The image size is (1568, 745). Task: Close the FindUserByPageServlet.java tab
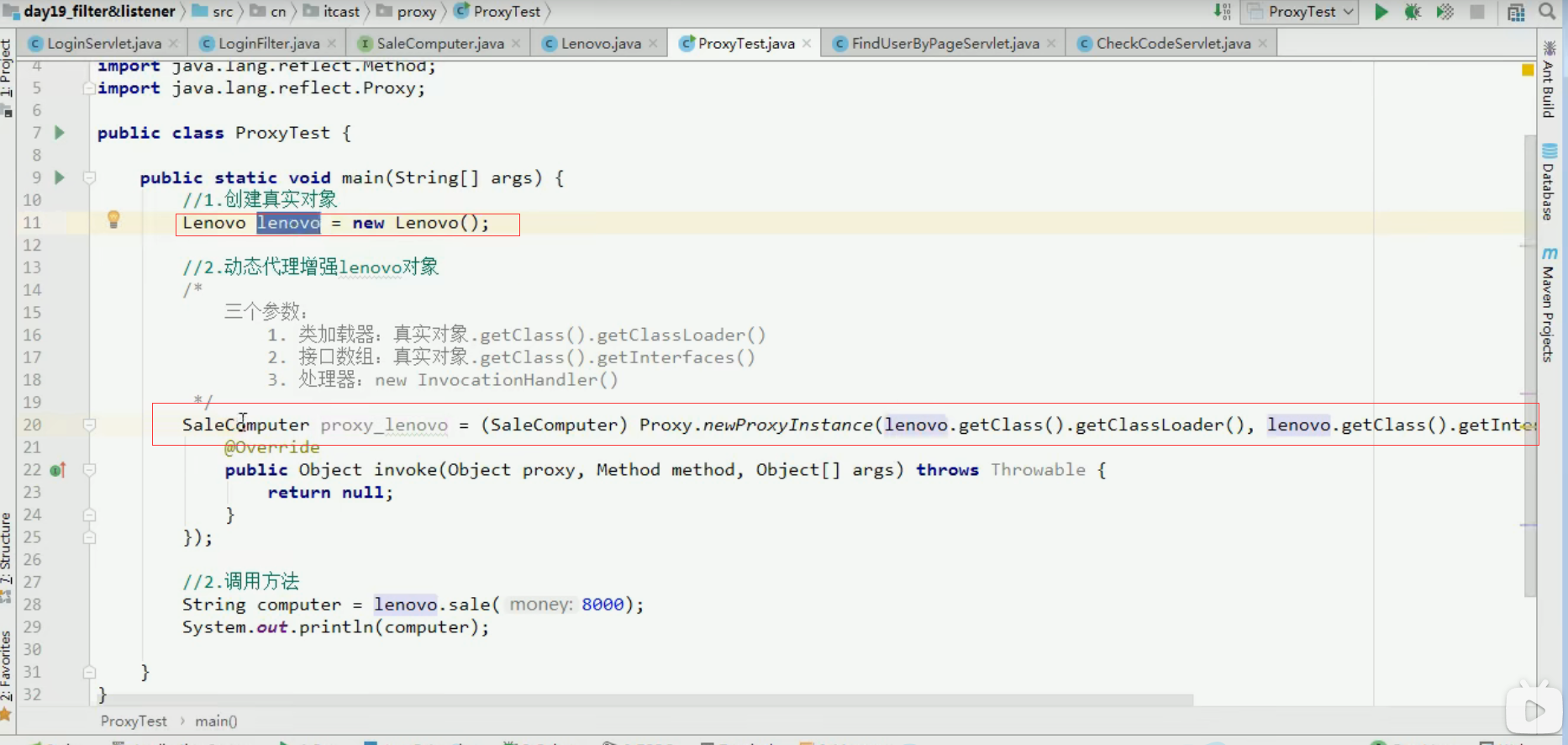pyautogui.click(x=1051, y=44)
